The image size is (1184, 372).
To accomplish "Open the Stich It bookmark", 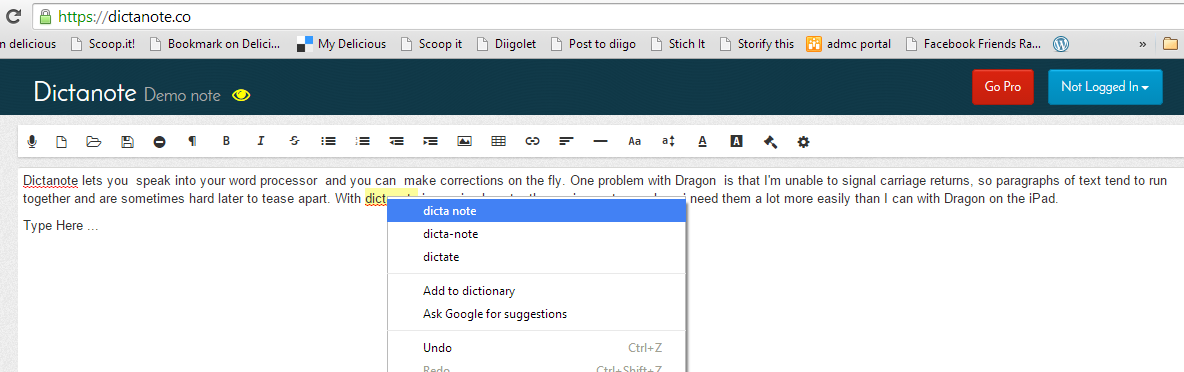I will (677, 44).
